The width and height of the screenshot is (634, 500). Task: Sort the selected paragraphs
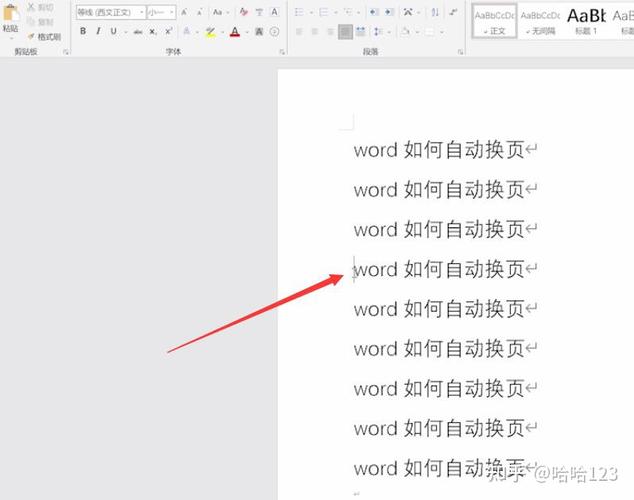click(435, 12)
